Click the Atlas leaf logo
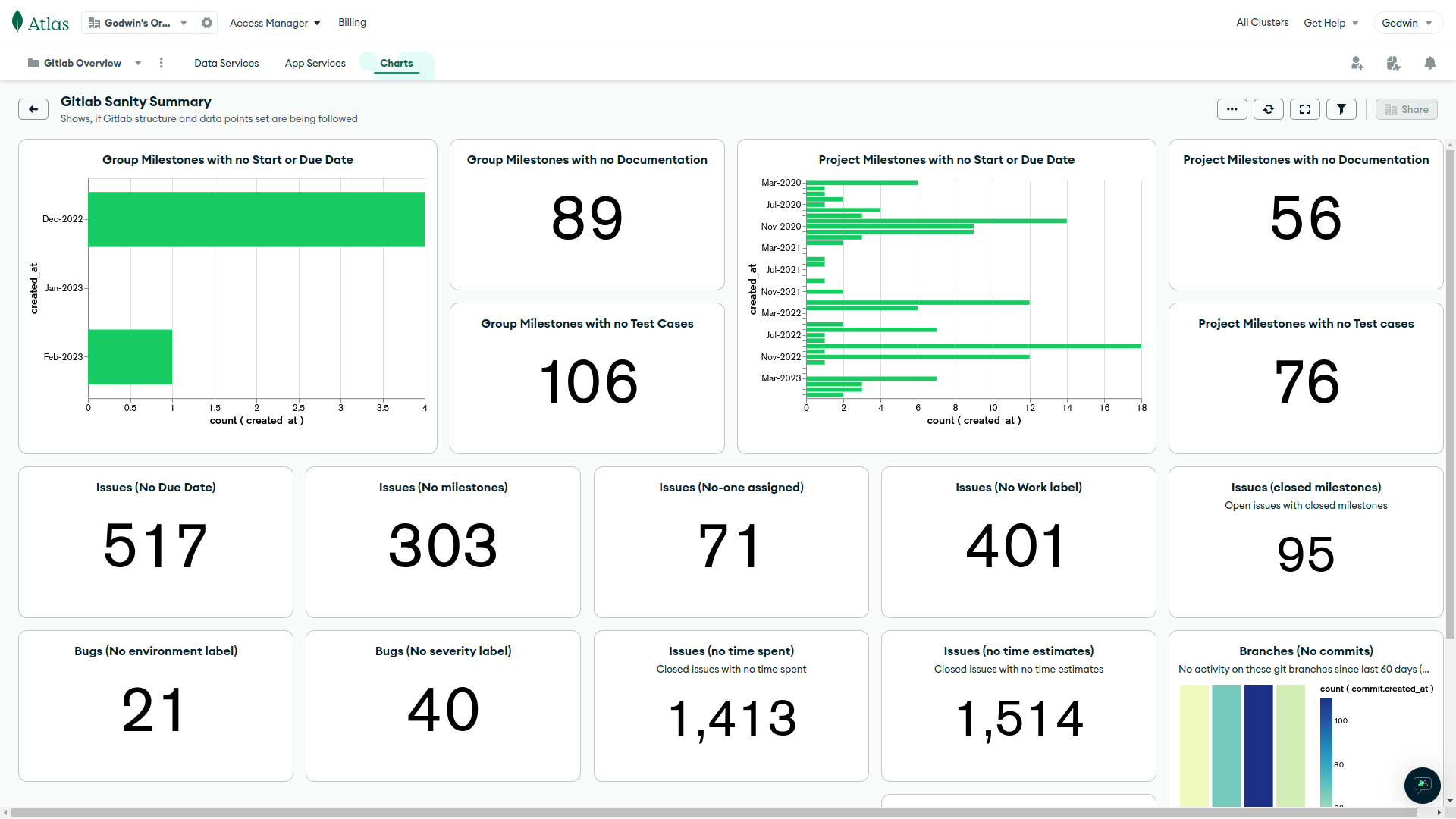Image resolution: width=1456 pixels, height=819 pixels. [x=18, y=22]
